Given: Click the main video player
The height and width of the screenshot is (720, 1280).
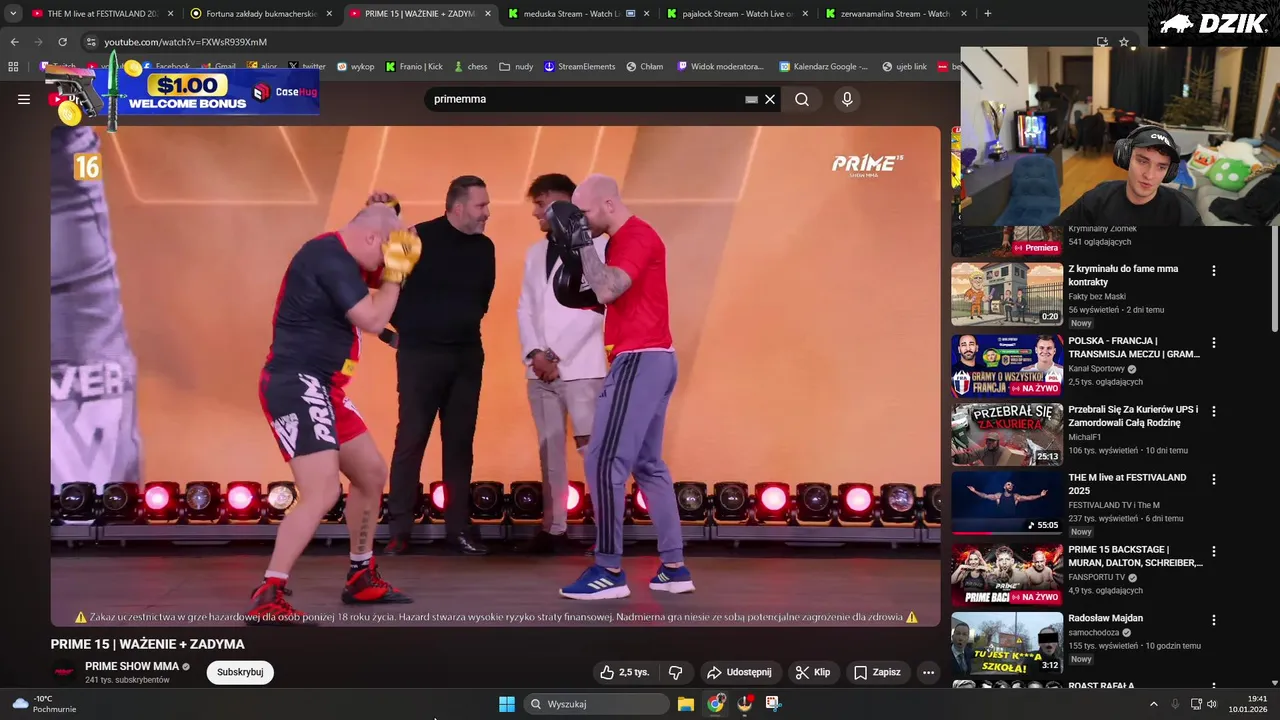Looking at the screenshot, I should pos(496,376).
